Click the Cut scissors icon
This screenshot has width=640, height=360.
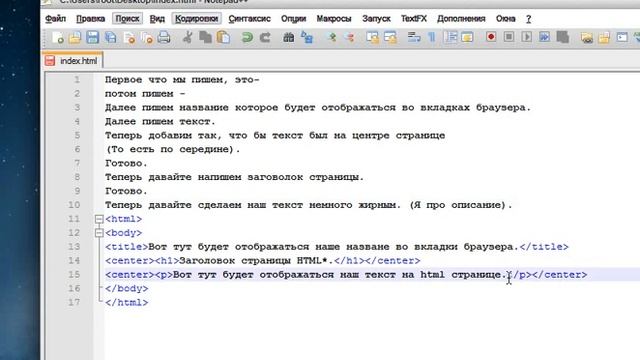187,38
